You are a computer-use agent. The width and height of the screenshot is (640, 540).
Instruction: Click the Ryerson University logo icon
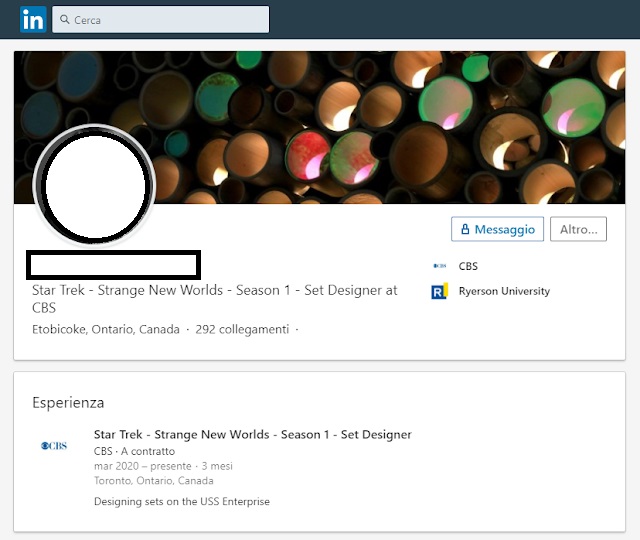[440, 291]
